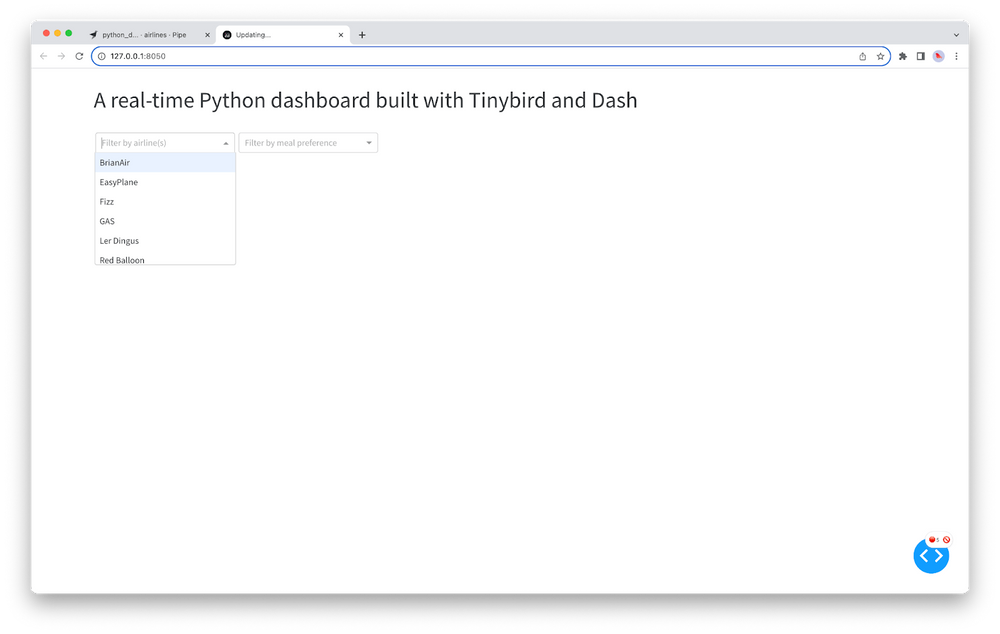This screenshot has width=1000, height=634.
Task: Expand the meal preference dropdown
Action: tap(369, 143)
